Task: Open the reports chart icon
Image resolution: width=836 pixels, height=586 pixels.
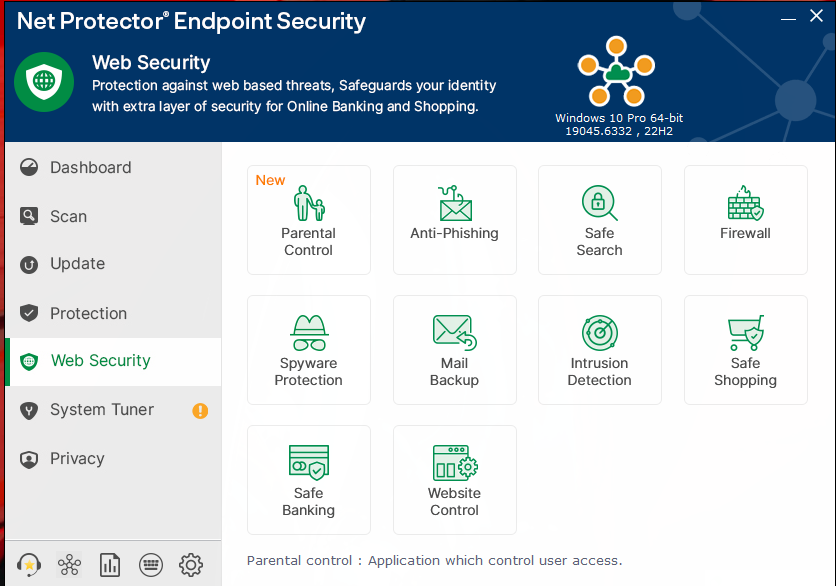Action: (x=110, y=565)
